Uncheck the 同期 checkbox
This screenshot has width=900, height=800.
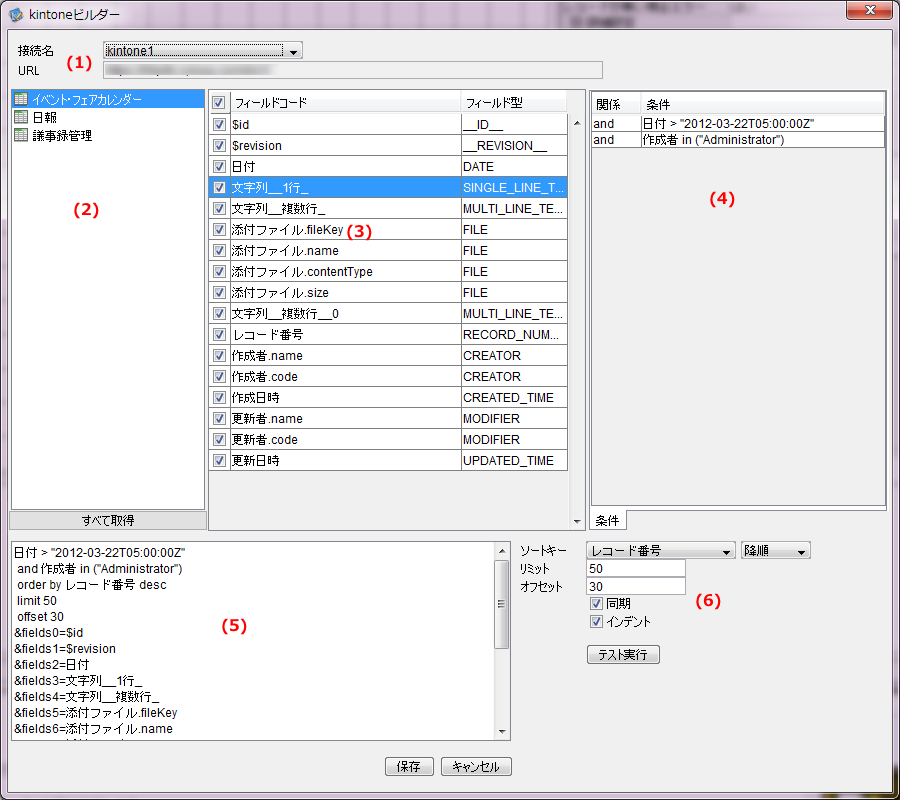tap(596, 604)
